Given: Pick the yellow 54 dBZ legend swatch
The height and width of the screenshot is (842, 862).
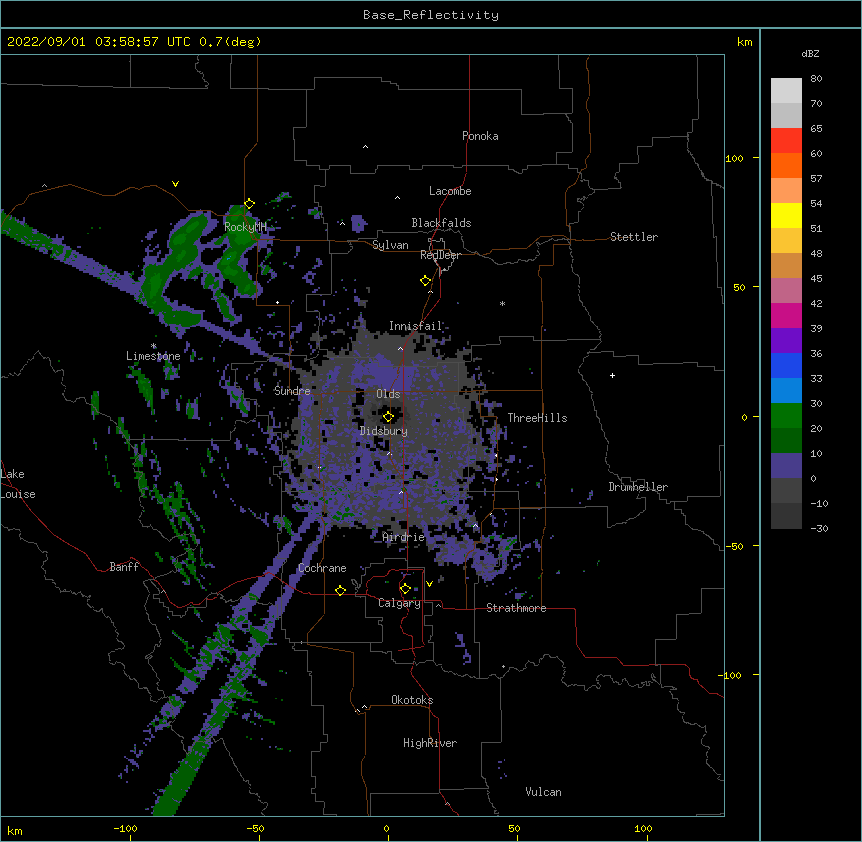Looking at the screenshot, I should tap(786, 215).
